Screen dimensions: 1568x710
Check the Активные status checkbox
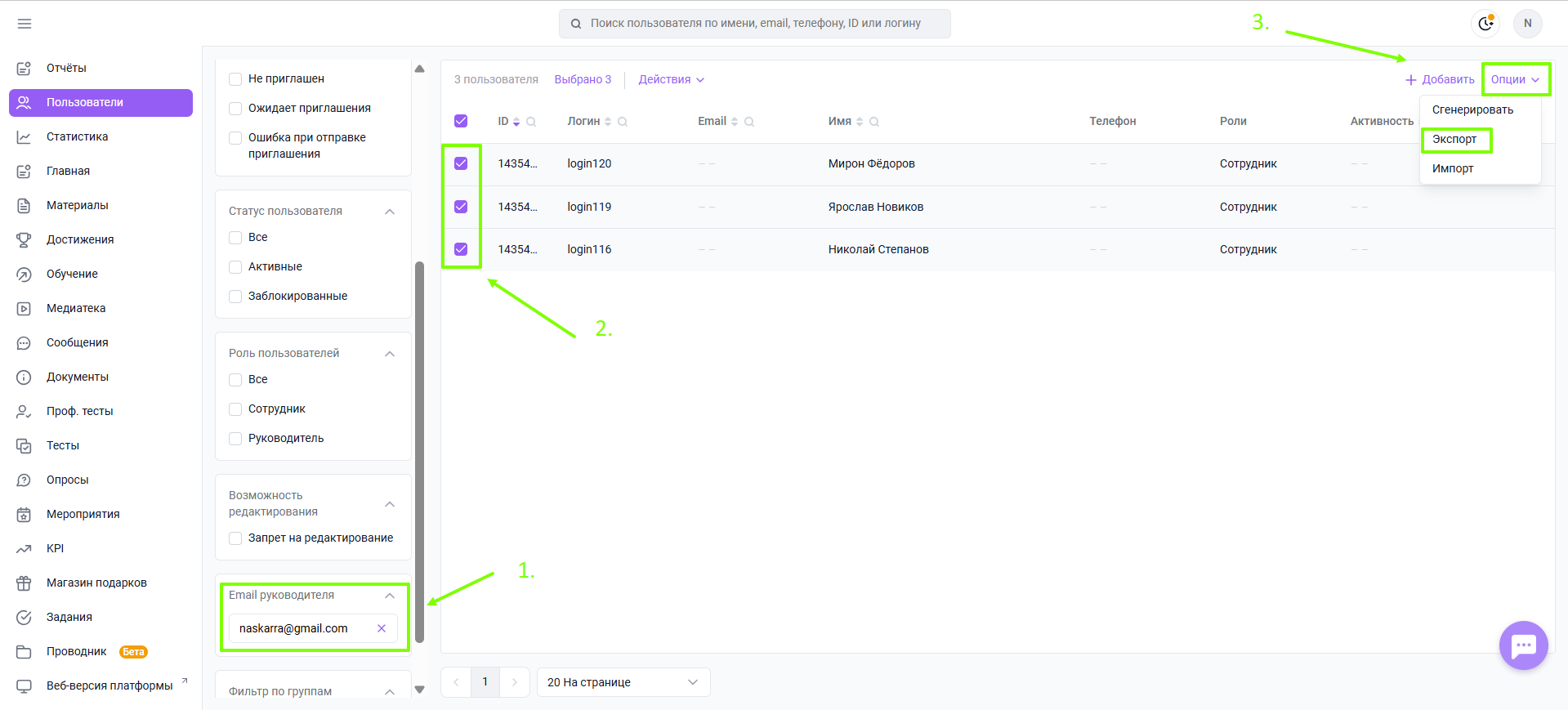(235, 267)
